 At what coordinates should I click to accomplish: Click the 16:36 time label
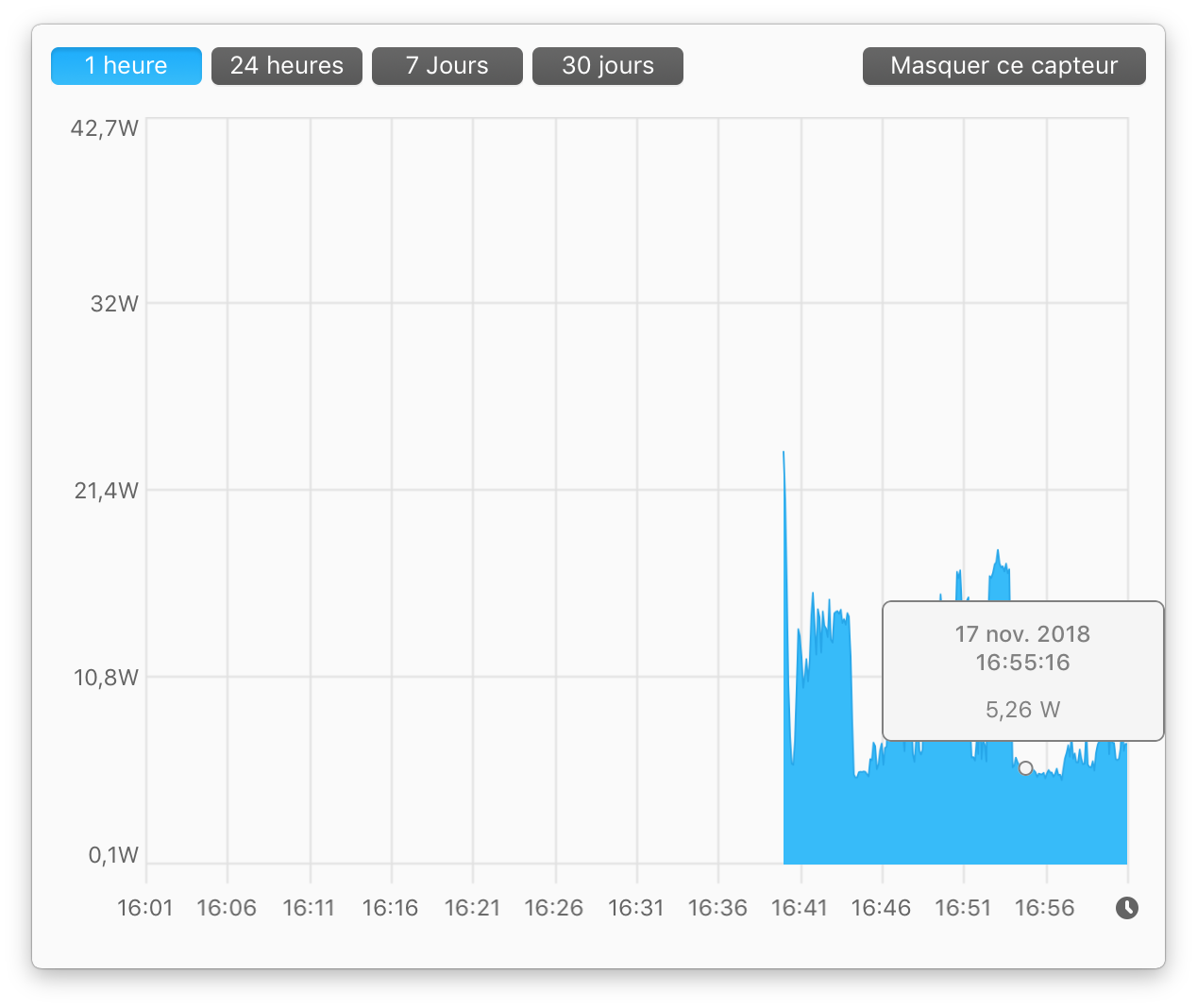[717, 908]
